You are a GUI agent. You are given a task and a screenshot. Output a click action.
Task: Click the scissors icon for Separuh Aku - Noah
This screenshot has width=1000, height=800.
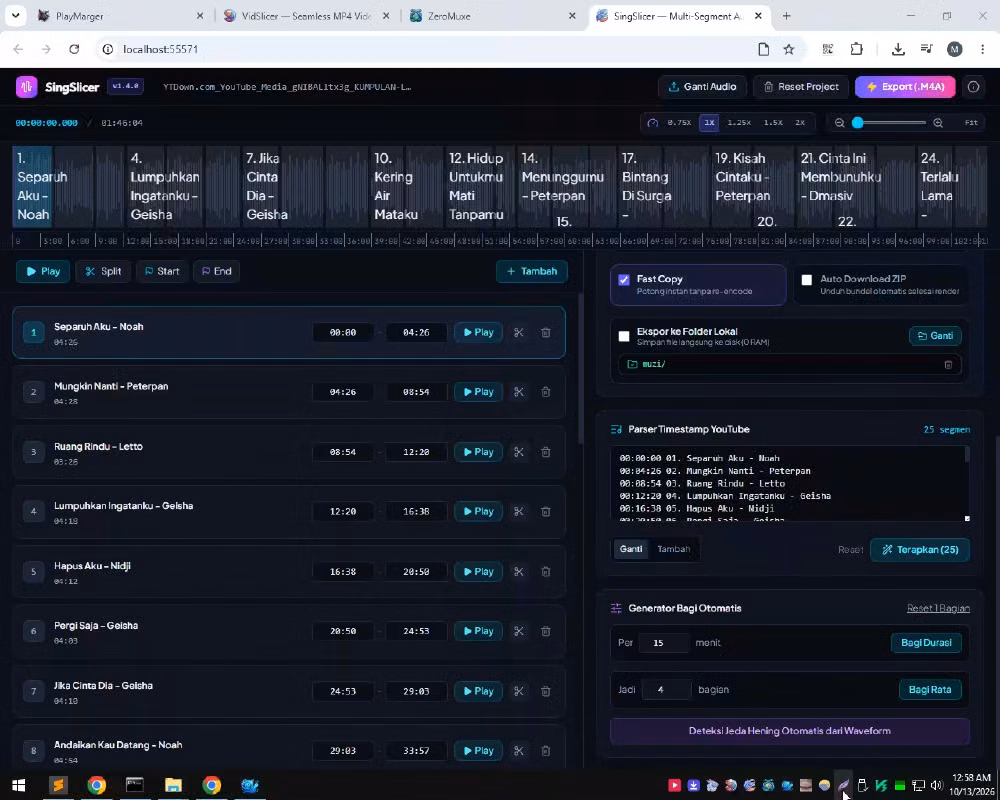(x=518, y=332)
